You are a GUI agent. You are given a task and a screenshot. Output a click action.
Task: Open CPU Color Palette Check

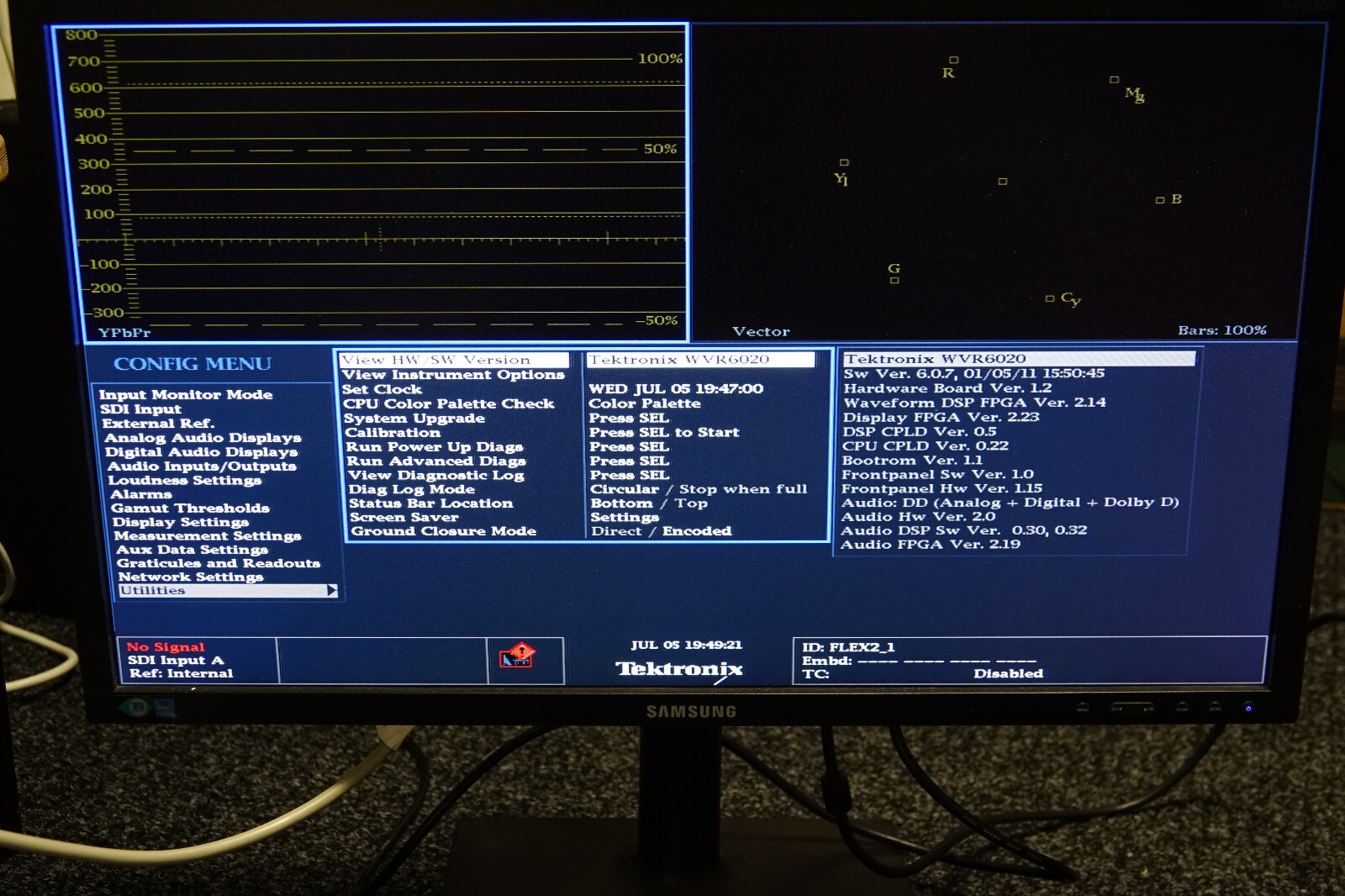[x=449, y=403]
